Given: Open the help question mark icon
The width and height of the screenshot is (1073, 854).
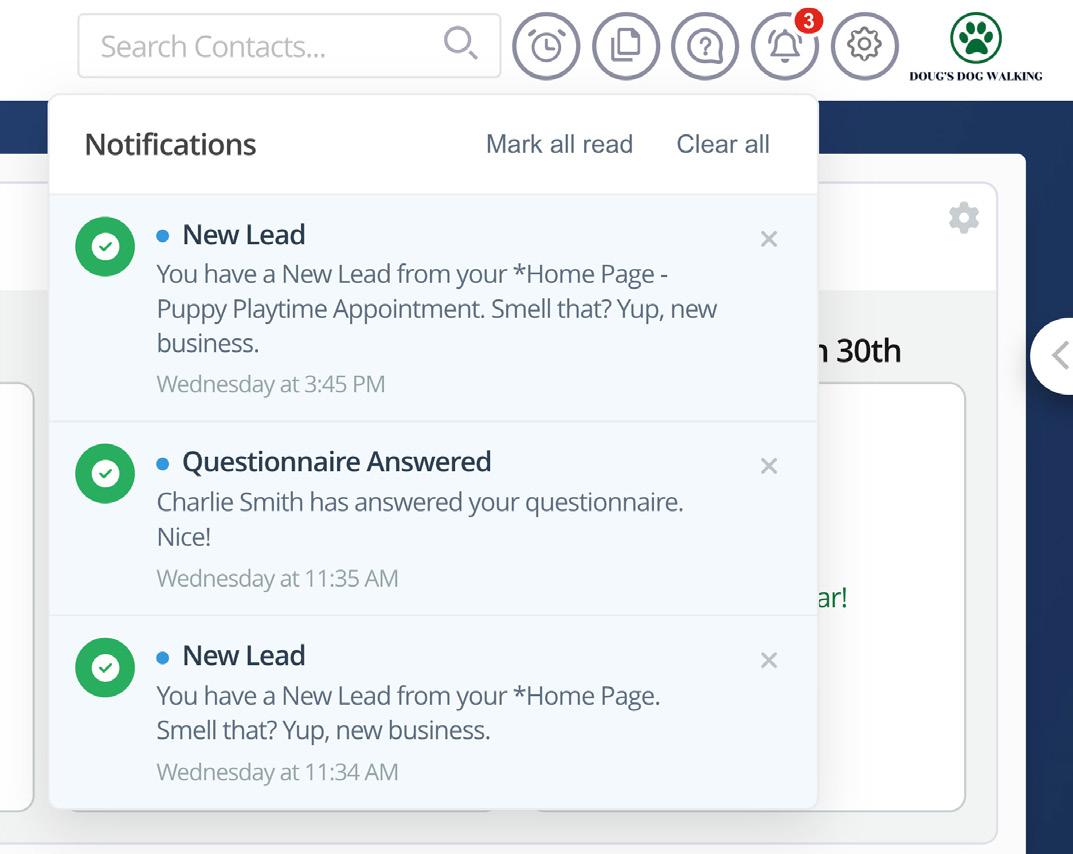Looking at the screenshot, I should [x=705, y=46].
